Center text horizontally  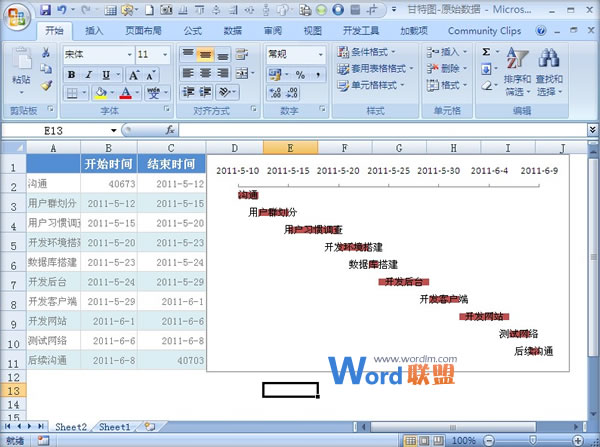[x=205, y=73]
